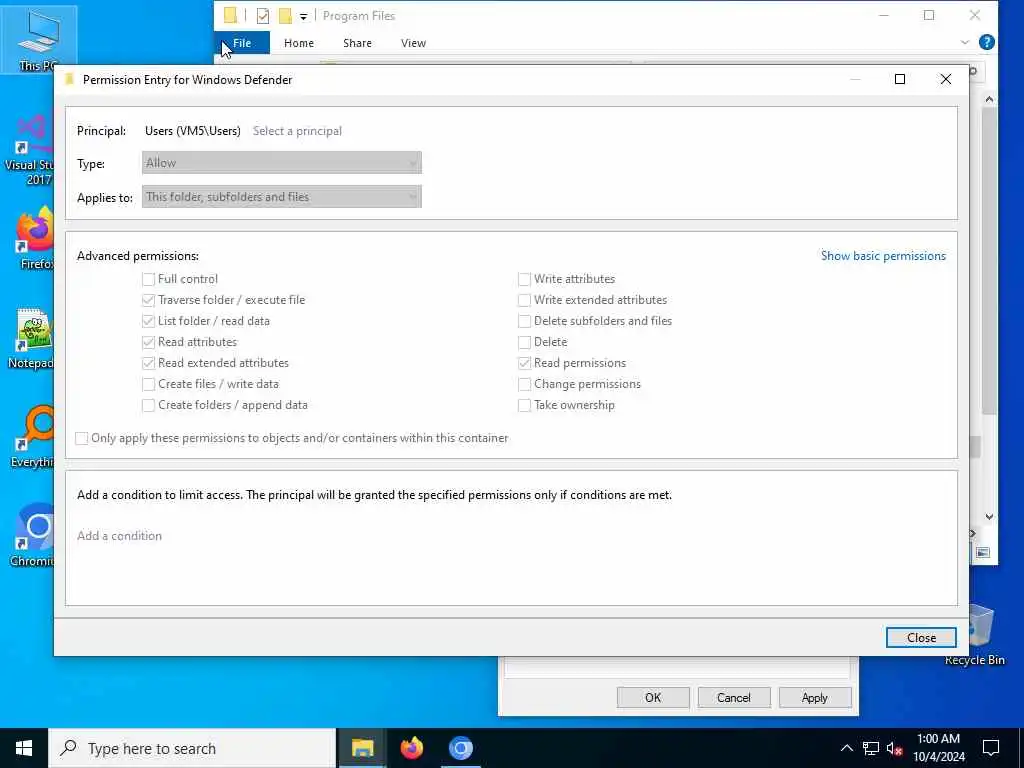
Task: Click the Explorer vertical scrollbar thumb
Action: [989, 261]
